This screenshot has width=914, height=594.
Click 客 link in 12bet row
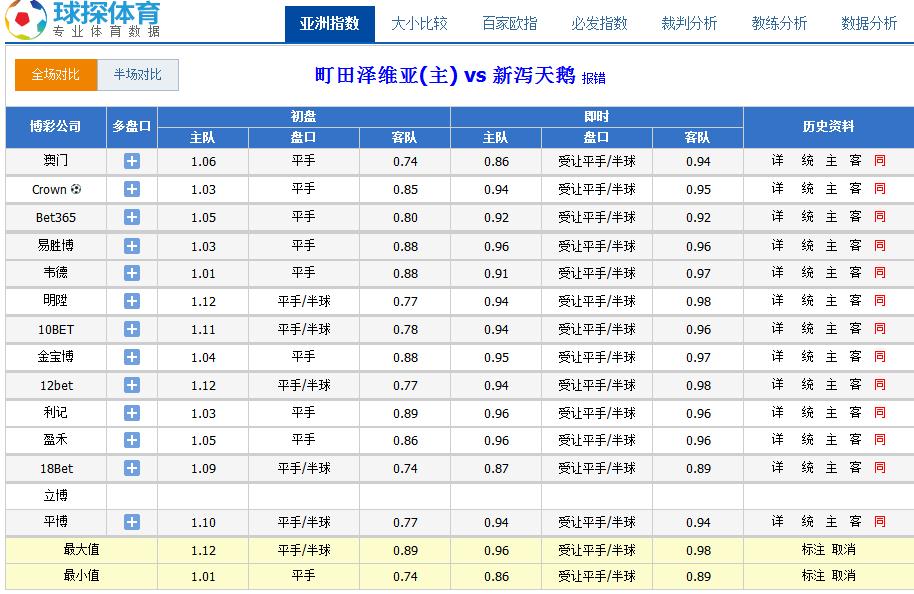855,384
